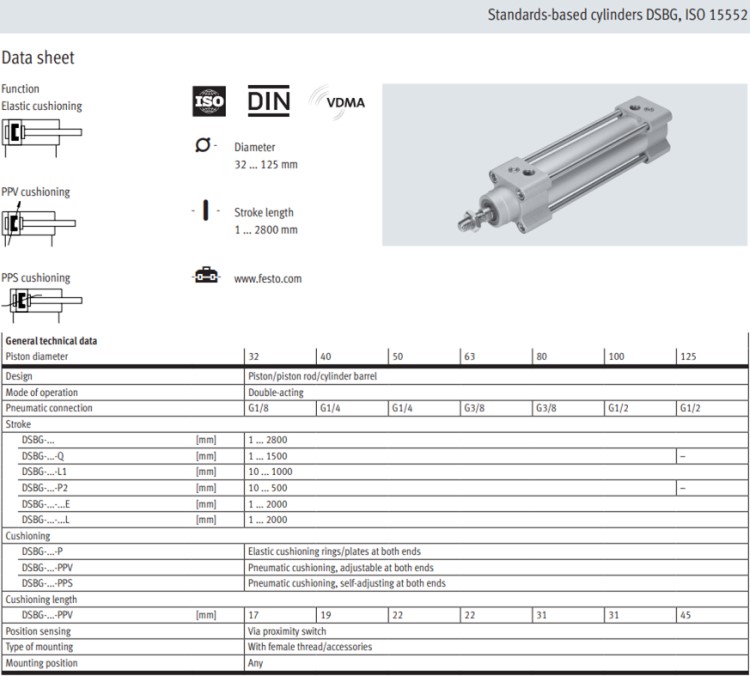Click the cylinder product photo
Screen dimensions: 750x676
coord(565,164)
